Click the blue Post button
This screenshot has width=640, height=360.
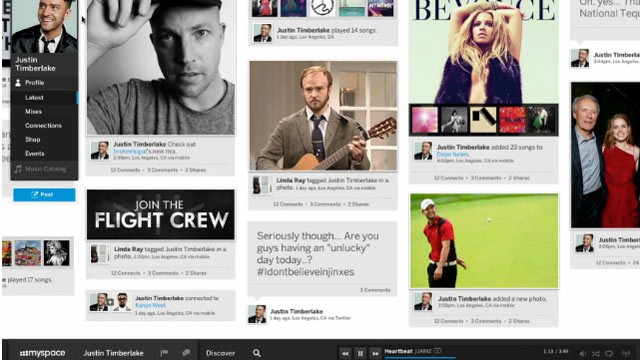44,195
